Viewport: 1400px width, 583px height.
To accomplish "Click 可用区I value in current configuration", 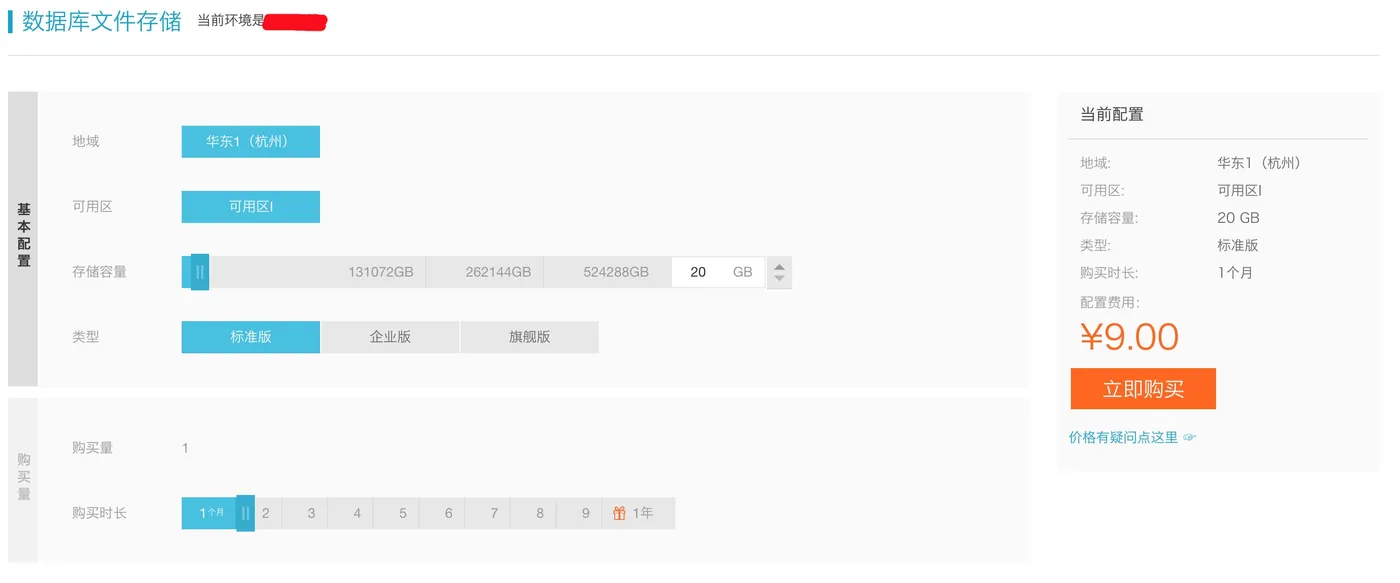I will 1239,191.
